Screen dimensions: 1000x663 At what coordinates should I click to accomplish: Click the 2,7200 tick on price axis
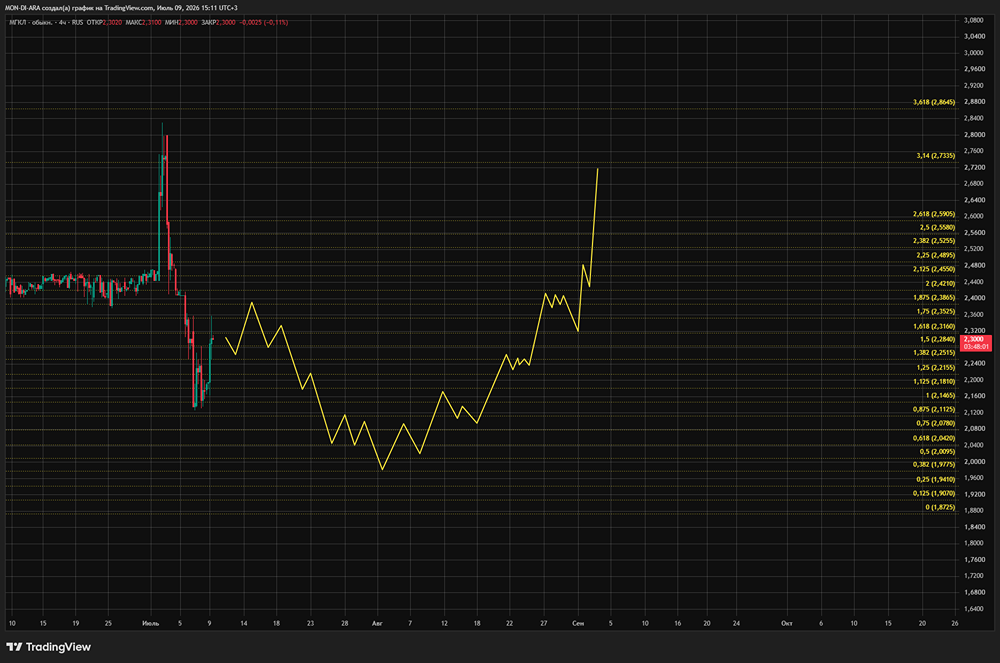coord(973,168)
